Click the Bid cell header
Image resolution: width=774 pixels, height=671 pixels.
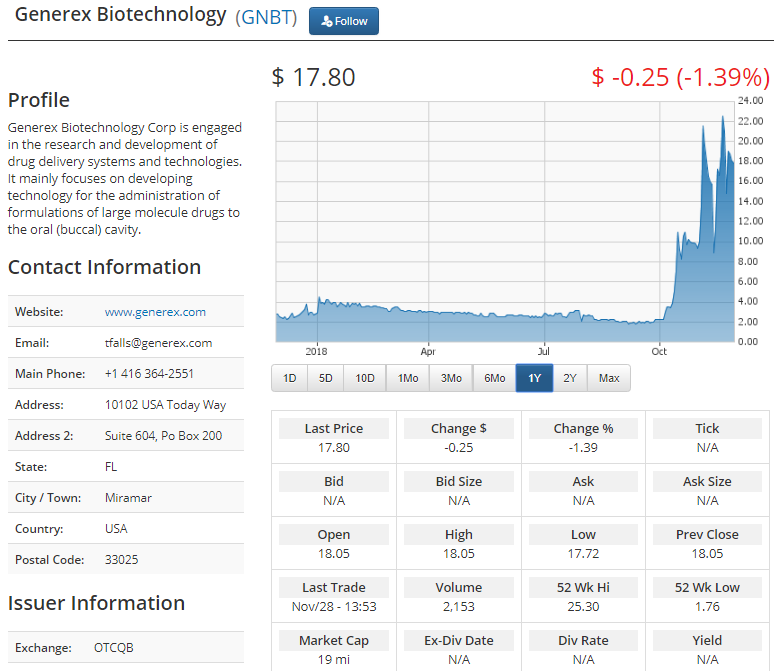click(334, 481)
